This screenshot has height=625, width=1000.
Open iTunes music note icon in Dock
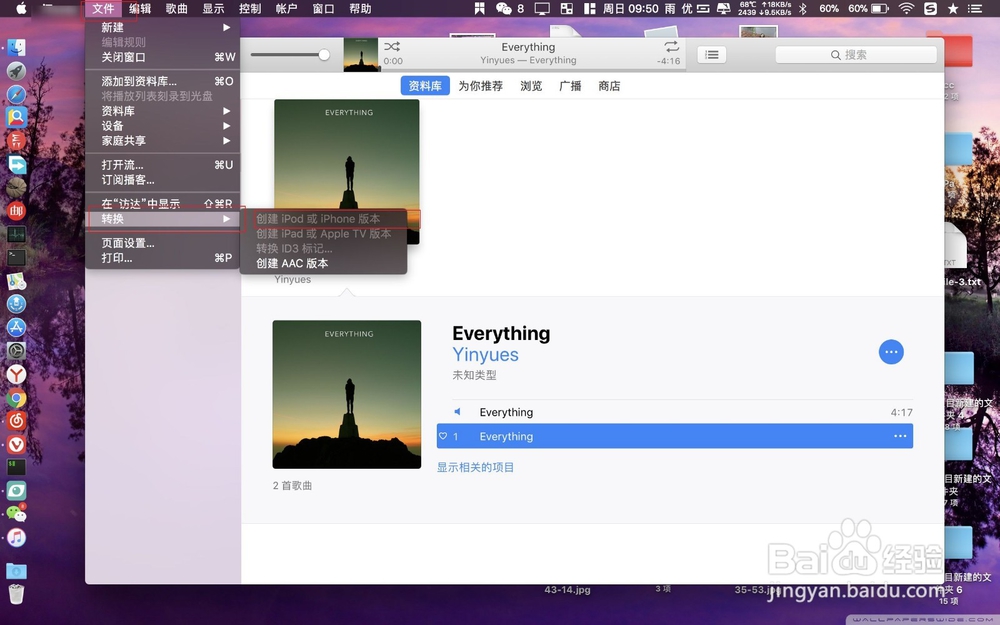[x=16, y=538]
